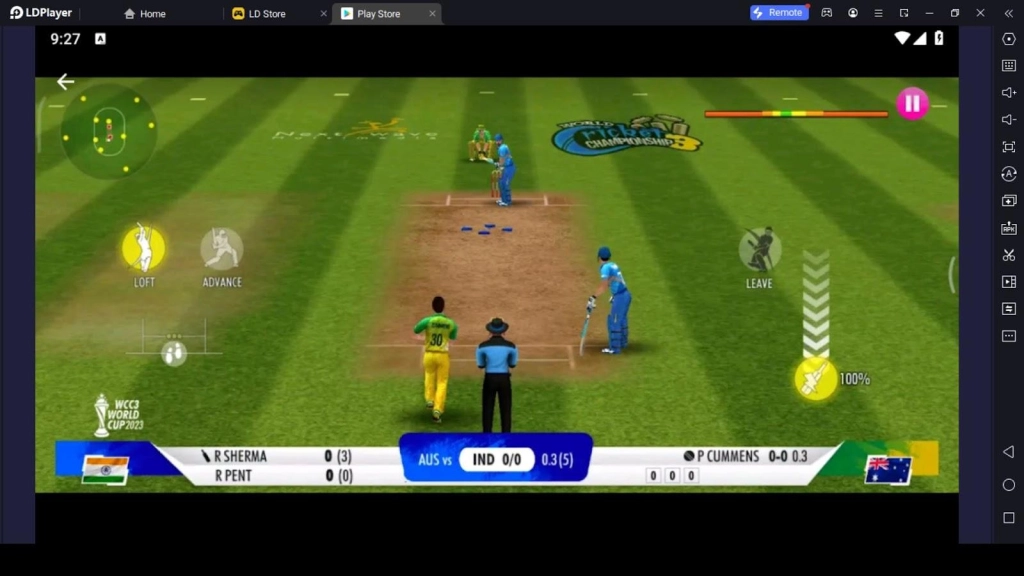
Task: Click the Wi-Fi icon in Android status bar
Action: [902, 39]
